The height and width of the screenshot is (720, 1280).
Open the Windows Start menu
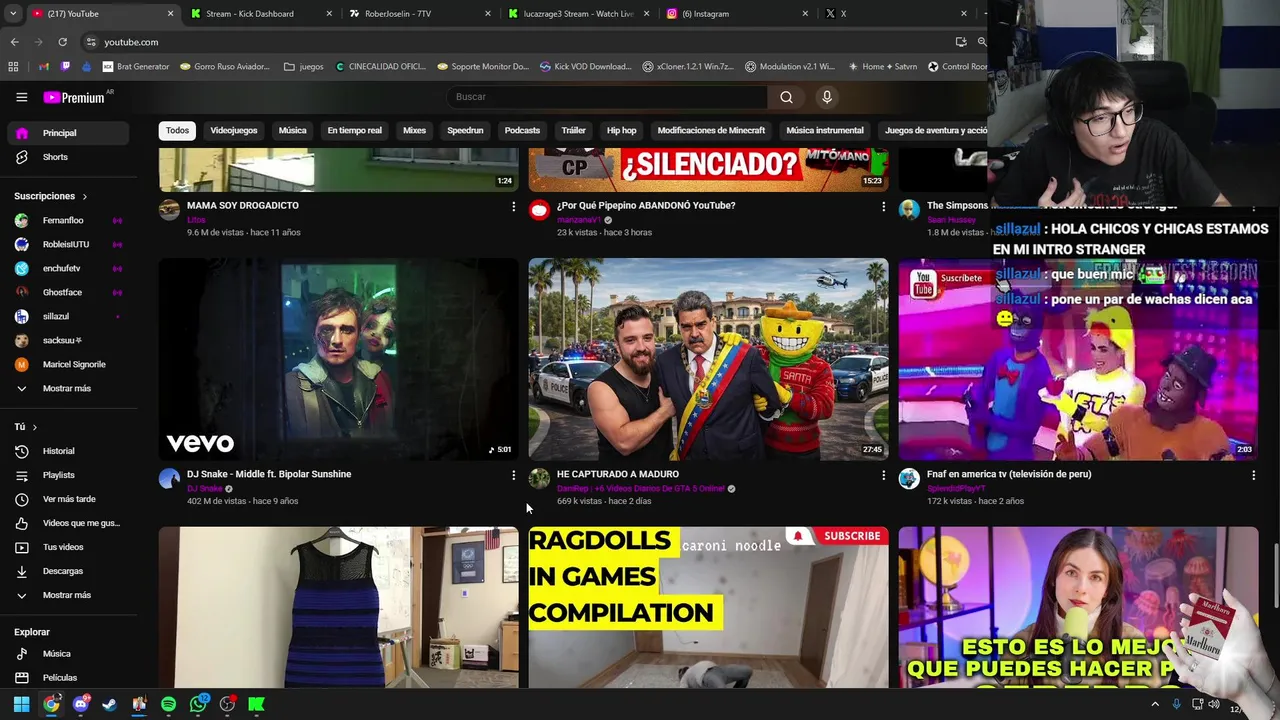coord(21,704)
